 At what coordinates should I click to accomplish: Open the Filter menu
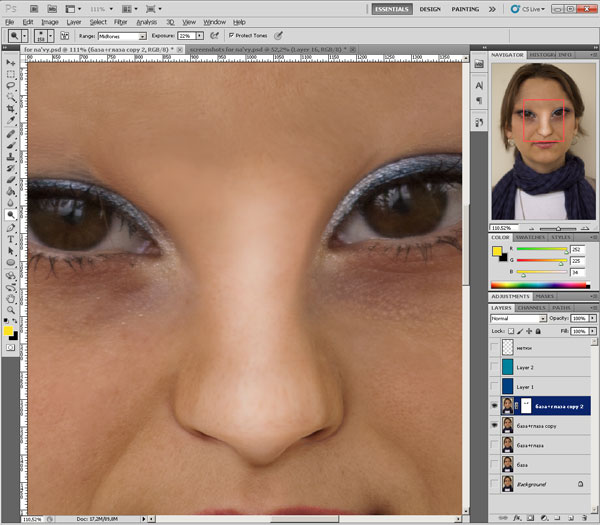[x=120, y=21]
